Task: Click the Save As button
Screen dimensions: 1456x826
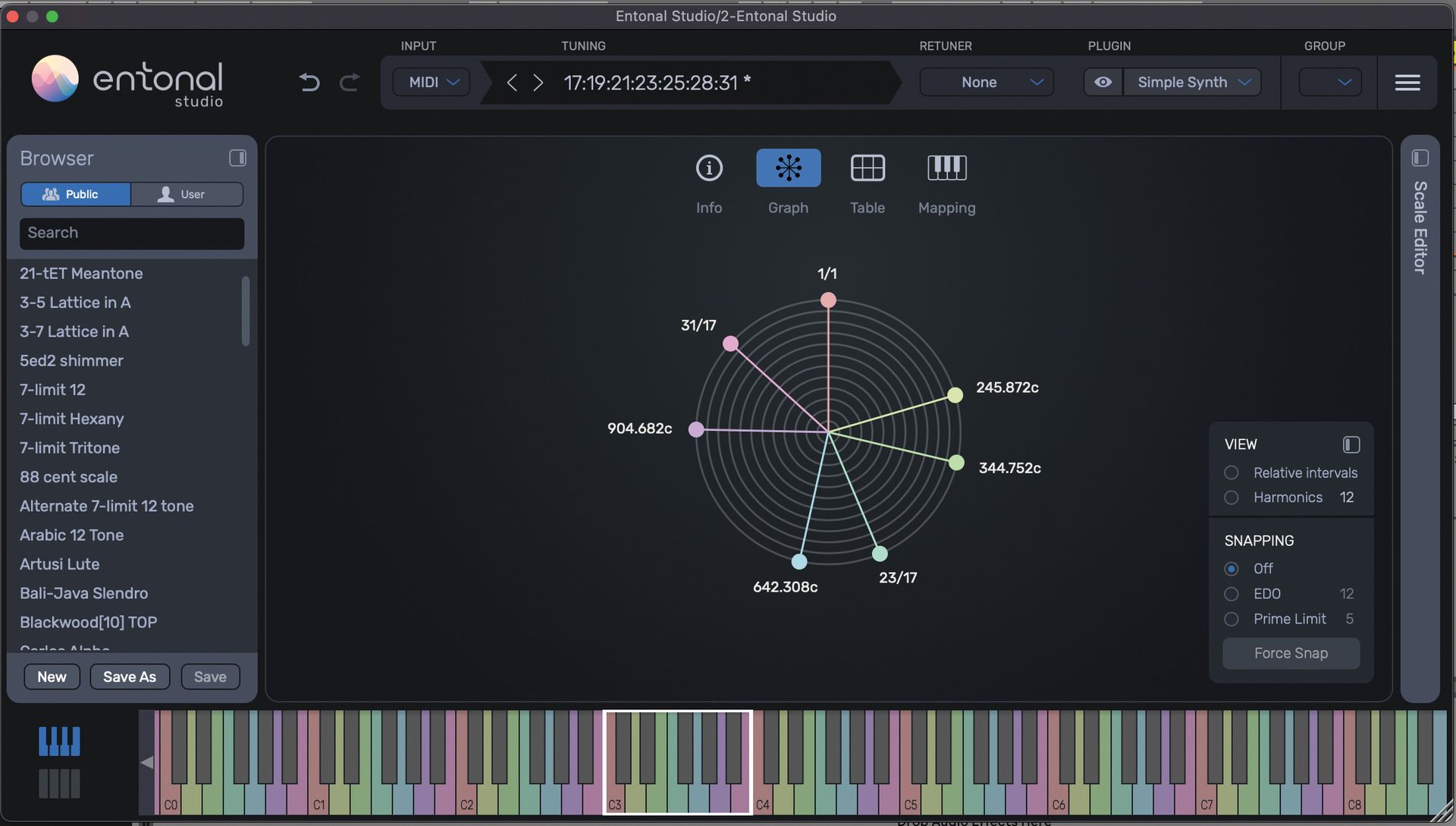Action: coord(129,677)
